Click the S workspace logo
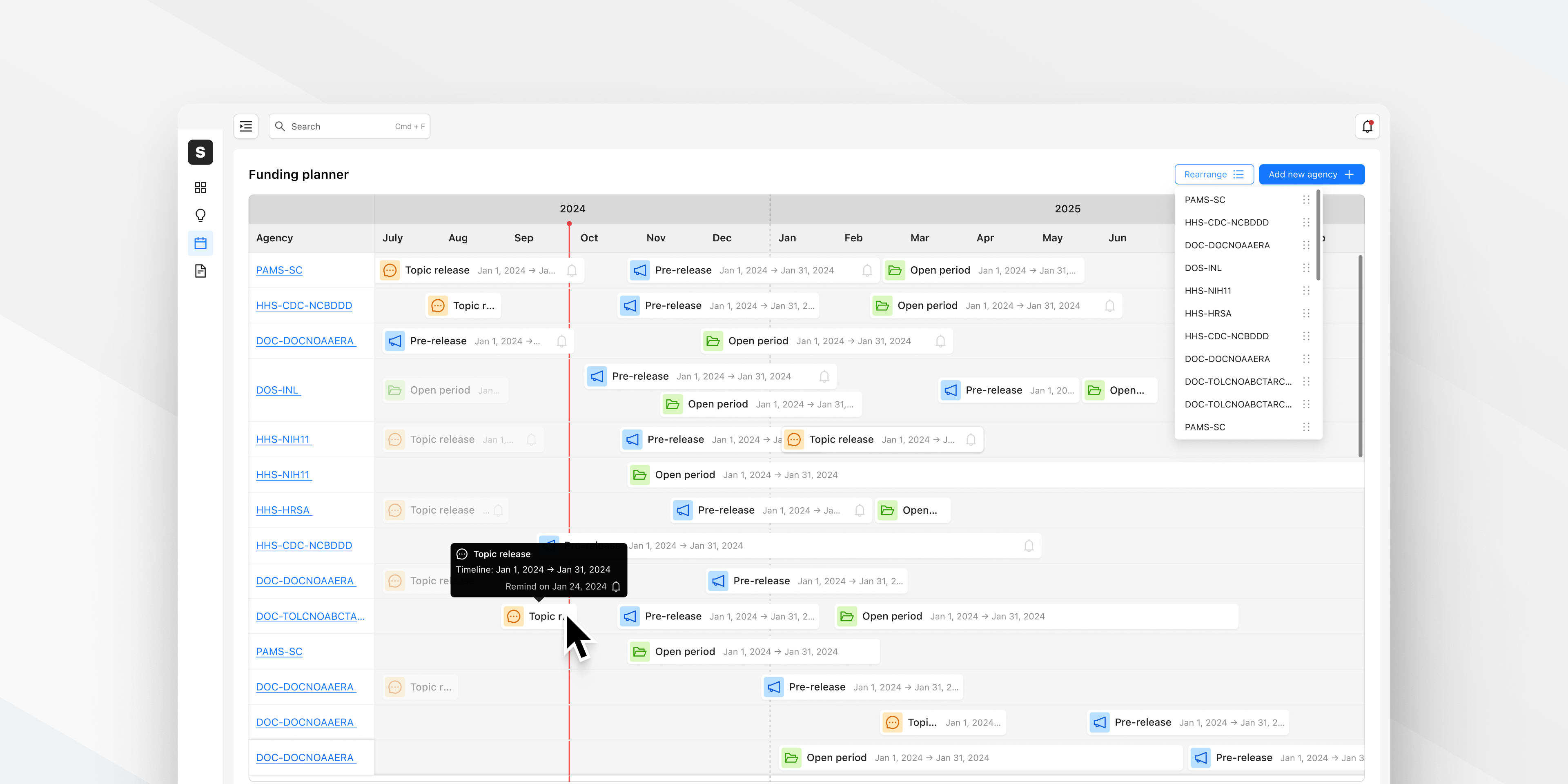 pos(200,152)
